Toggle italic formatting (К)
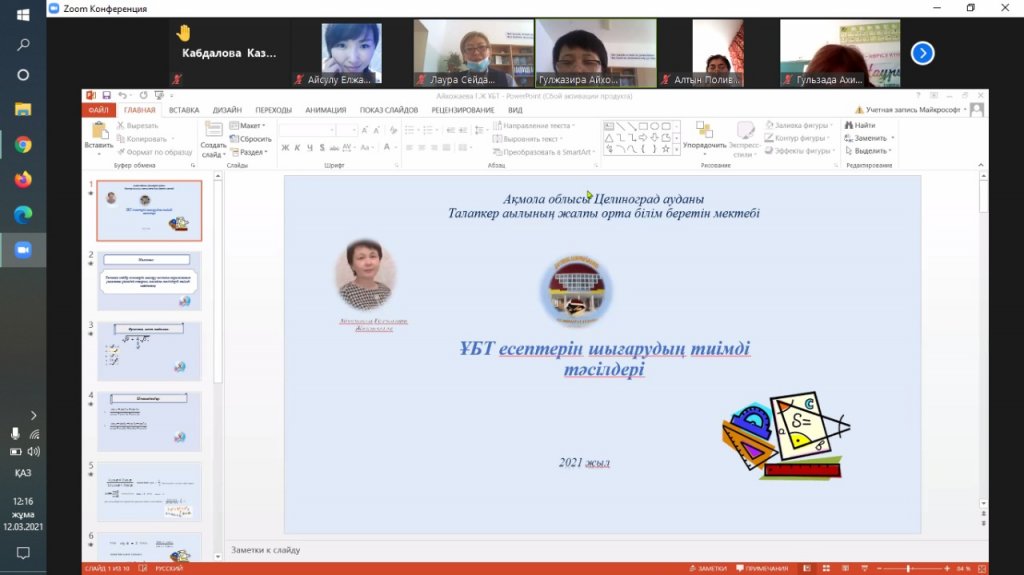Image resolution: width=1024 pixels, height=575 pixels. click(x=297, y=148)
